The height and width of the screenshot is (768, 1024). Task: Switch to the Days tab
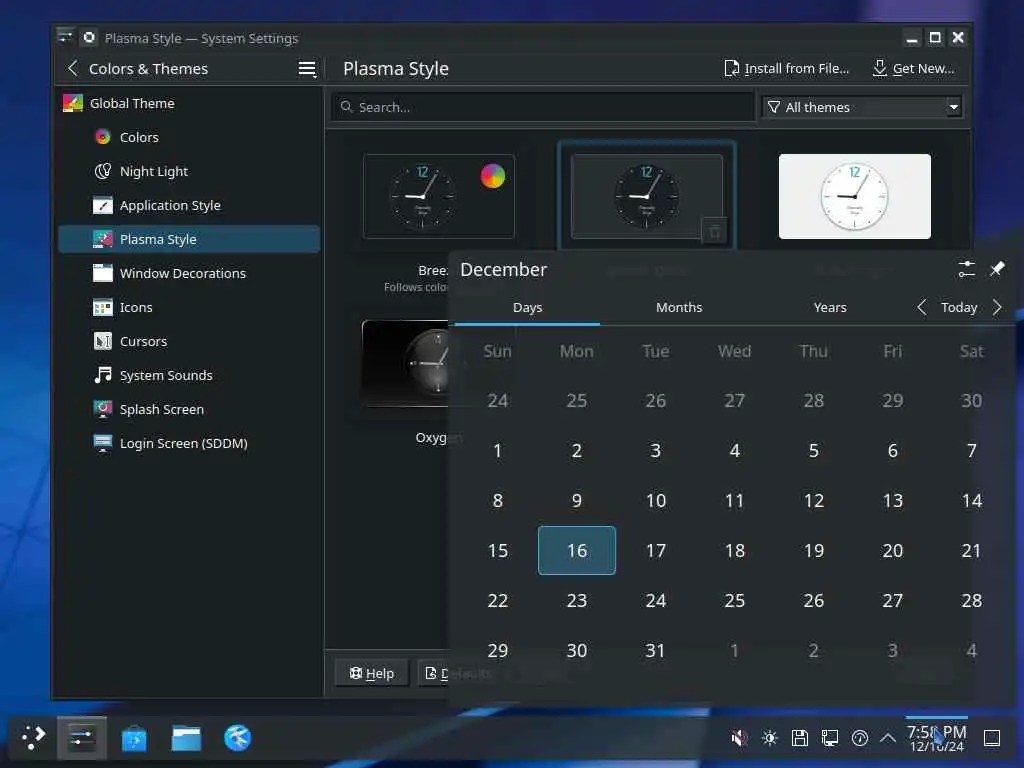point(528,307)
